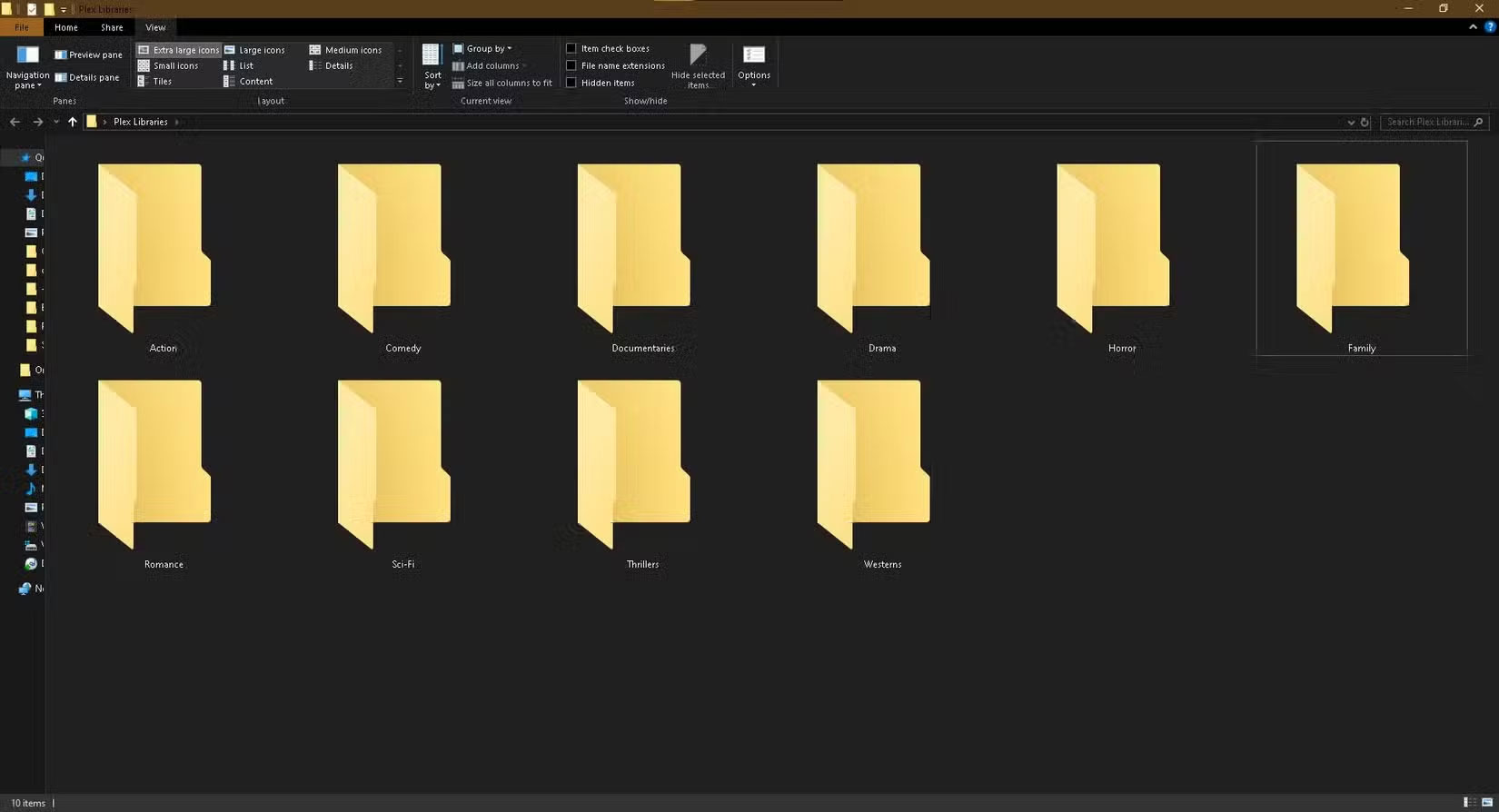The image size is (1499, 812).
Task: Expand the Group by dropdown
Action: tap(483, 48)
